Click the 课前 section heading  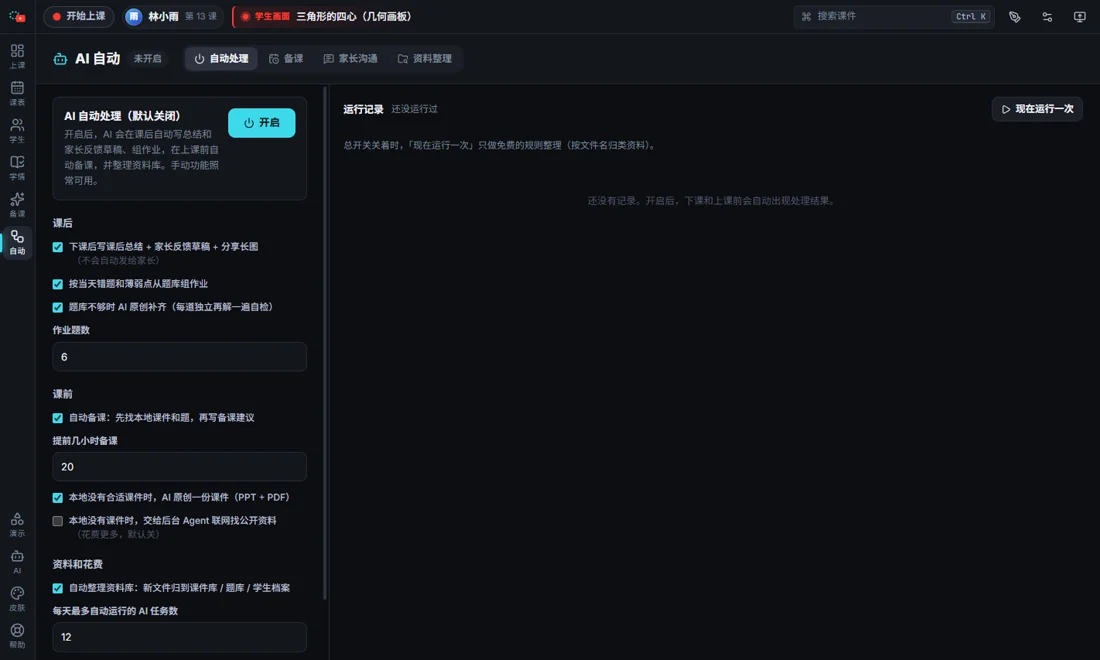[x=62, y=394]
